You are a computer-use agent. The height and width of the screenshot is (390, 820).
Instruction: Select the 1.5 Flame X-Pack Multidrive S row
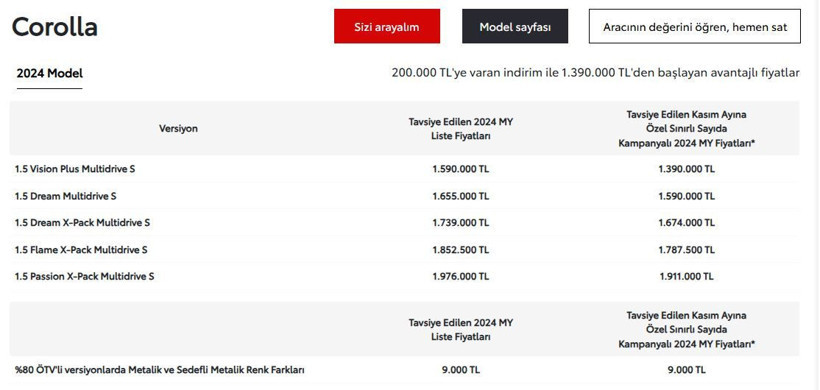(x=404, y=250)
